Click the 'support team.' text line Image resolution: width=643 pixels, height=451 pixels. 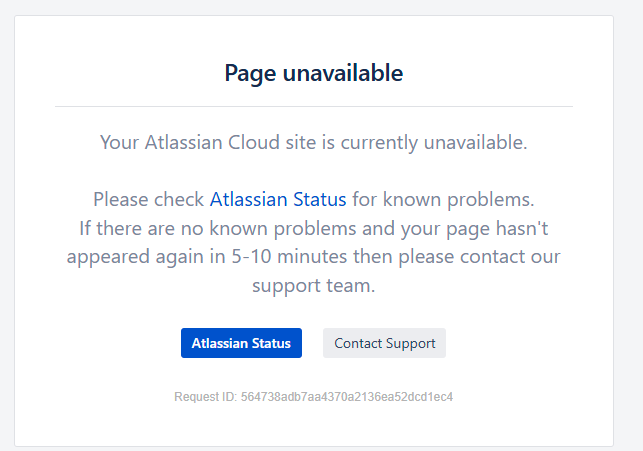[x=314, y=286]
